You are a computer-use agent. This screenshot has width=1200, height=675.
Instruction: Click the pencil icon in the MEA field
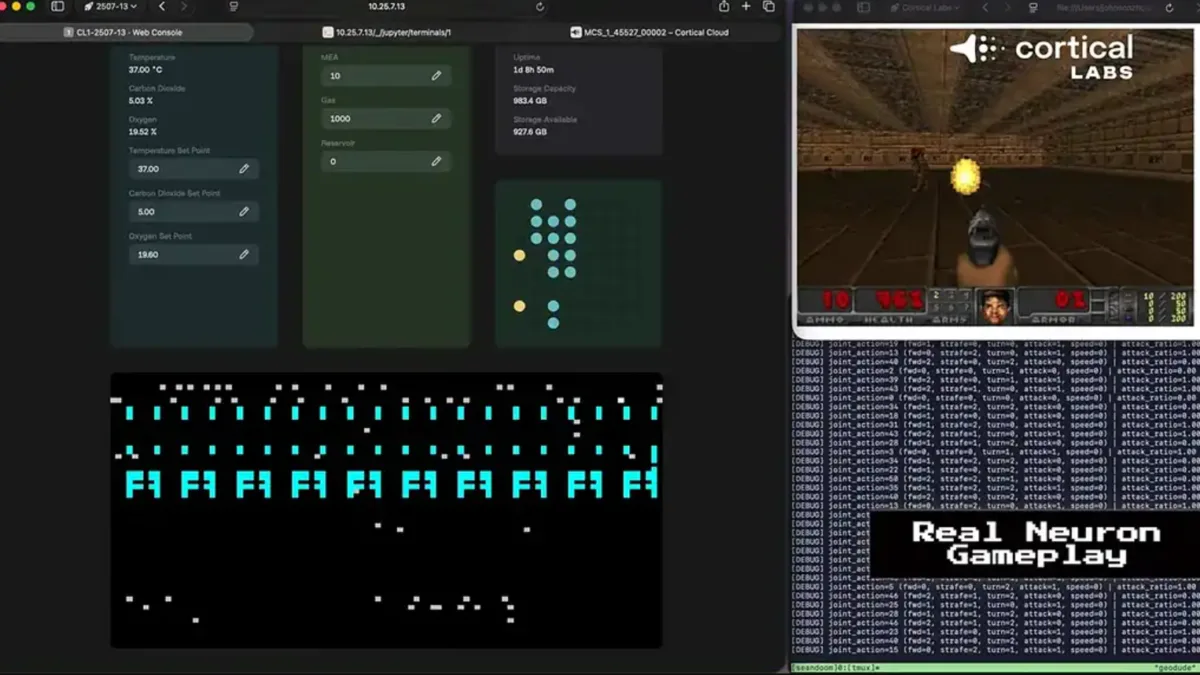pyautogui.click(x=436, y=76)
